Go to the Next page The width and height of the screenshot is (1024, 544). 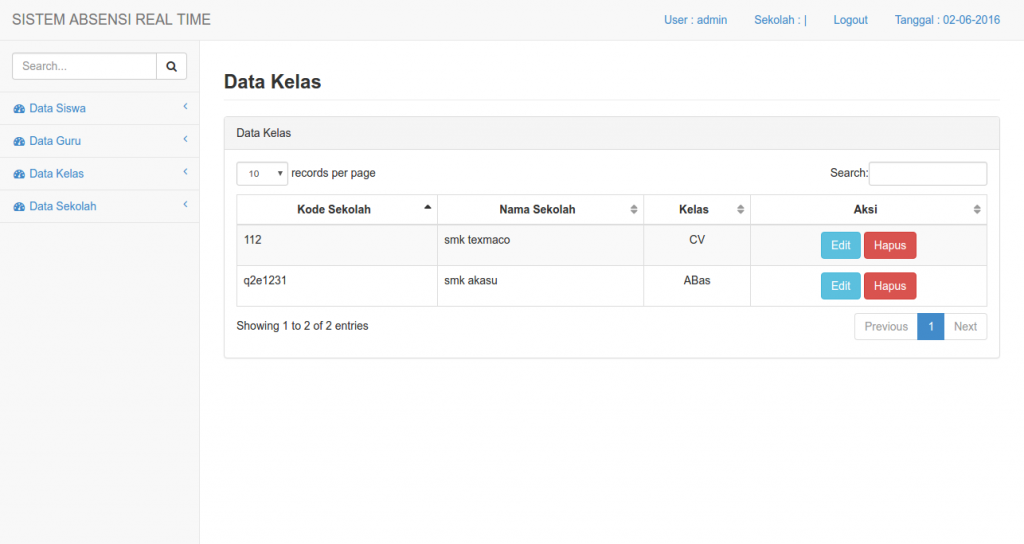[965, 327]
